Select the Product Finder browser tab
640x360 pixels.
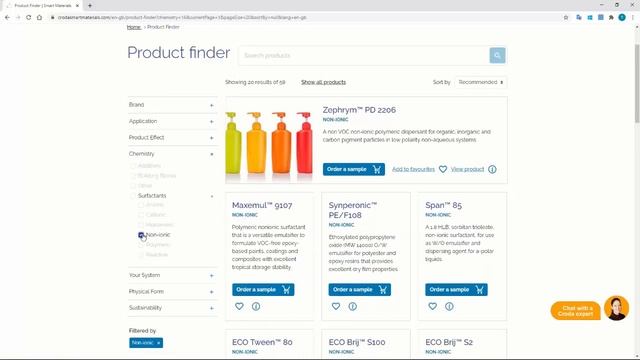point(42,6)
